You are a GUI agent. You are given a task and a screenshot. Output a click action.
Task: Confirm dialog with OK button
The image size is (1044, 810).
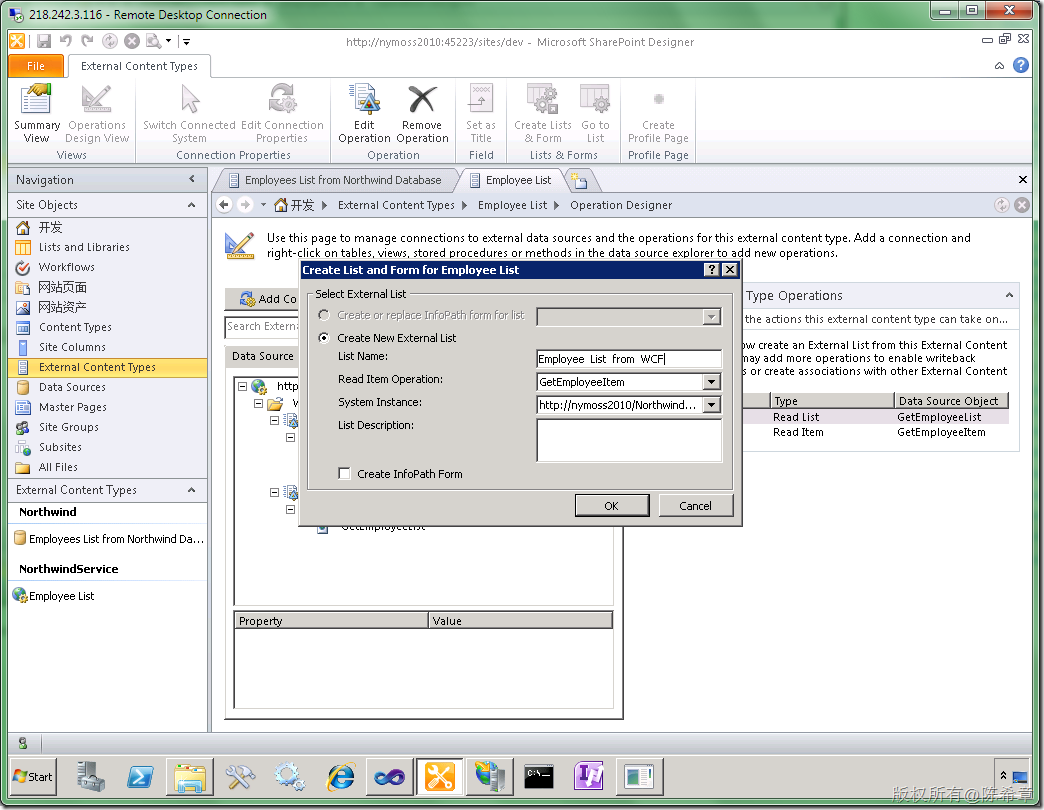(611, 506)
